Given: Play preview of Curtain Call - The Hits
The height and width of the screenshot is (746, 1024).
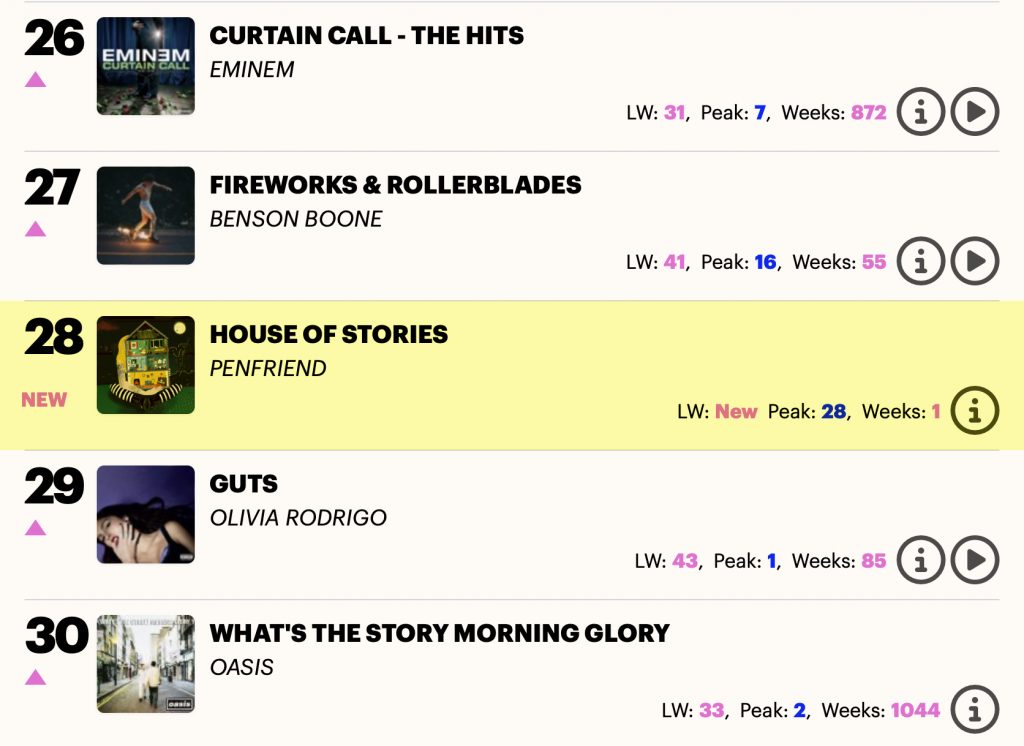Looking at the screenshot, I should click(x=975, y=112).
